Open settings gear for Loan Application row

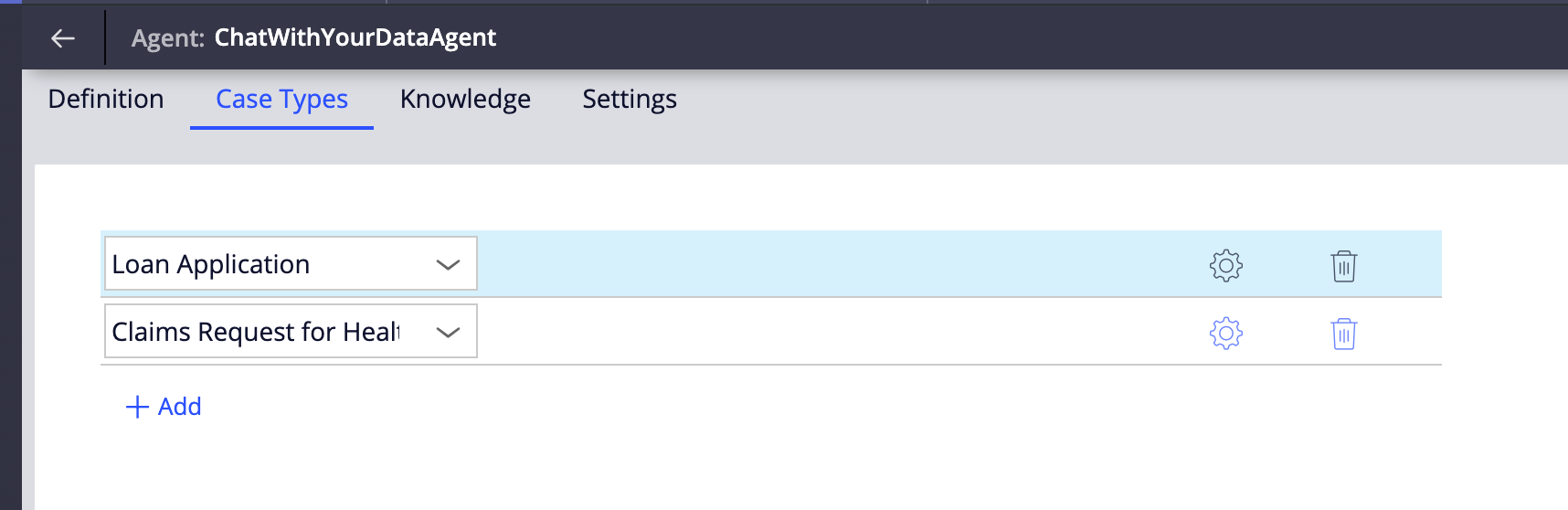point(1225,265)
